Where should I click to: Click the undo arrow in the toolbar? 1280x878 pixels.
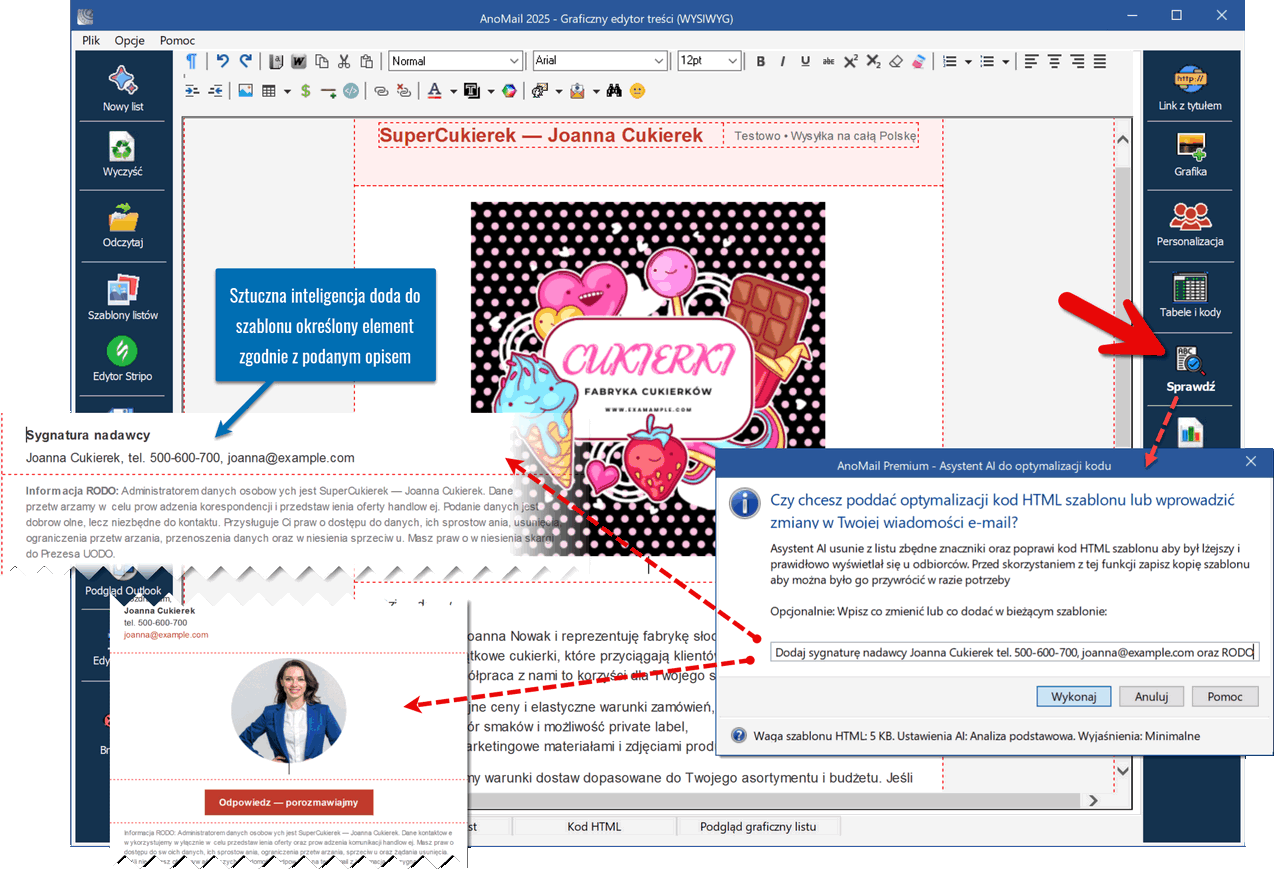[x=223, y=61]
